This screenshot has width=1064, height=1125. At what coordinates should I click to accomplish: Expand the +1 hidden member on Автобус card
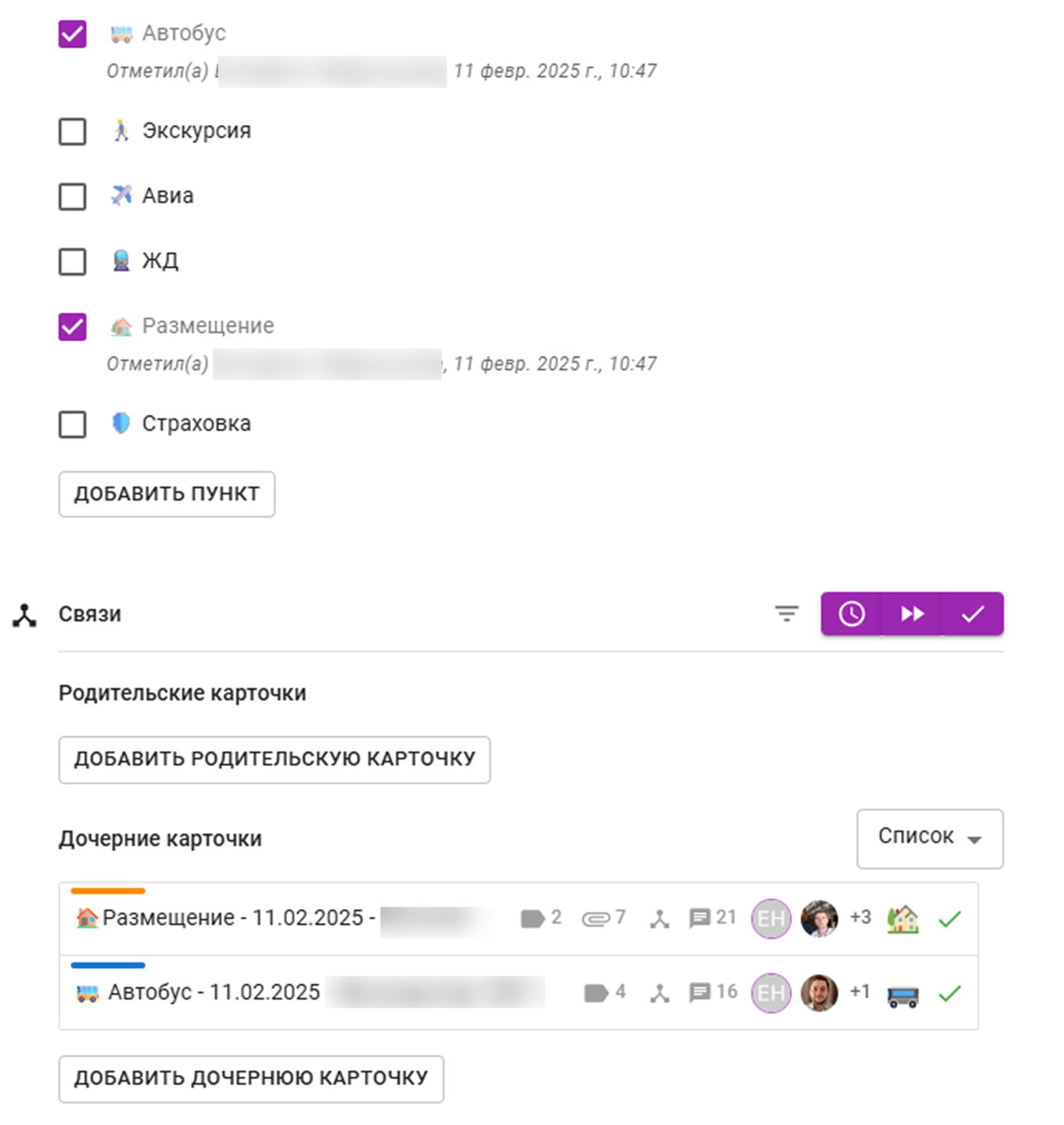tap(859, 992)
